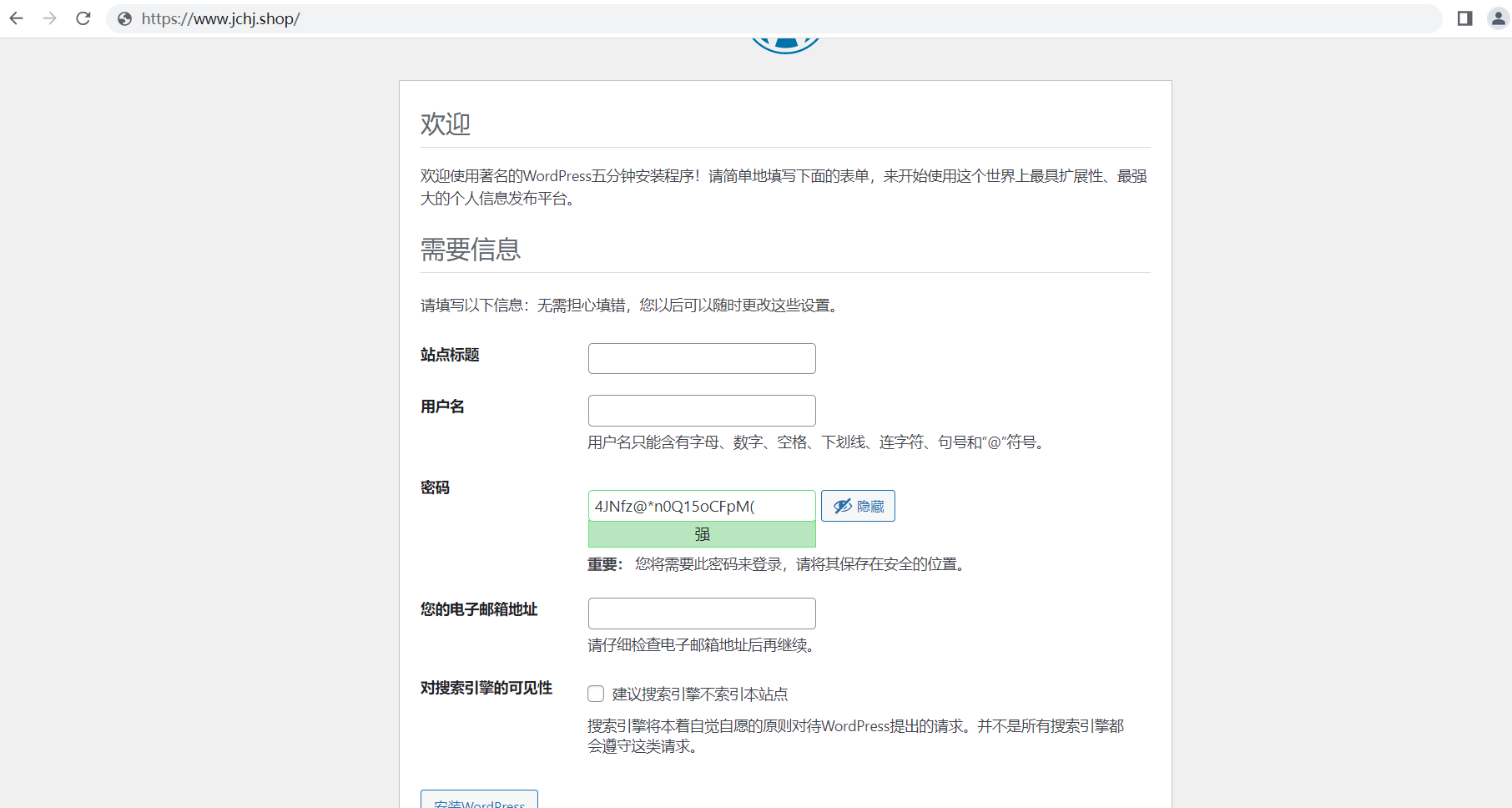Click the 用户名 label
The image size is (1512, 808).
coord(442,407)
